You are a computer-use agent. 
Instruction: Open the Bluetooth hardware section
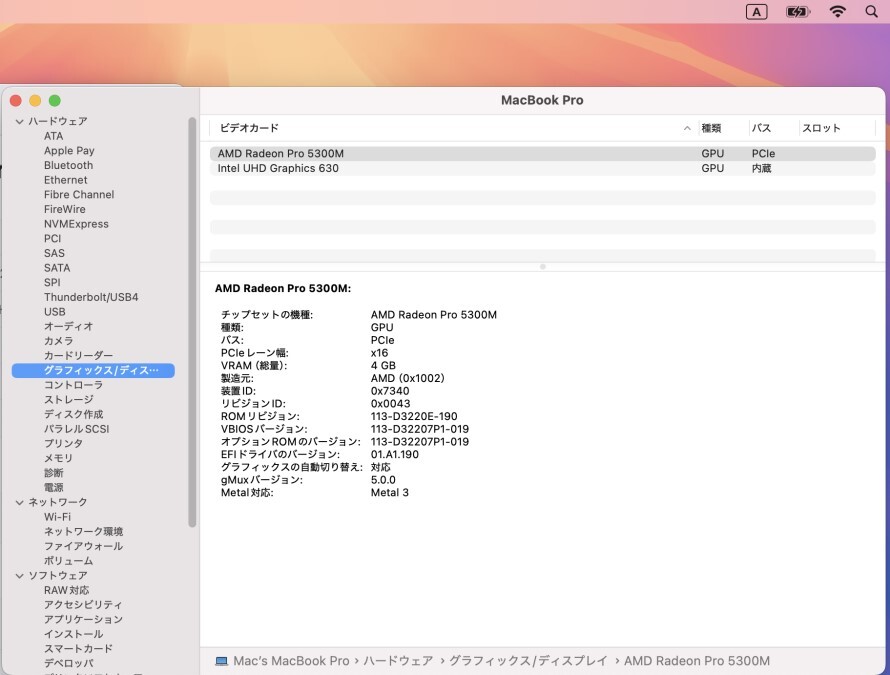(x=69, y=165)
